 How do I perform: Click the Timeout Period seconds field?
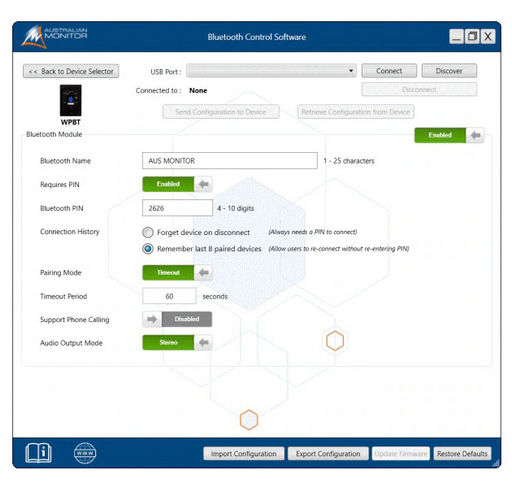tap(169, 296)
